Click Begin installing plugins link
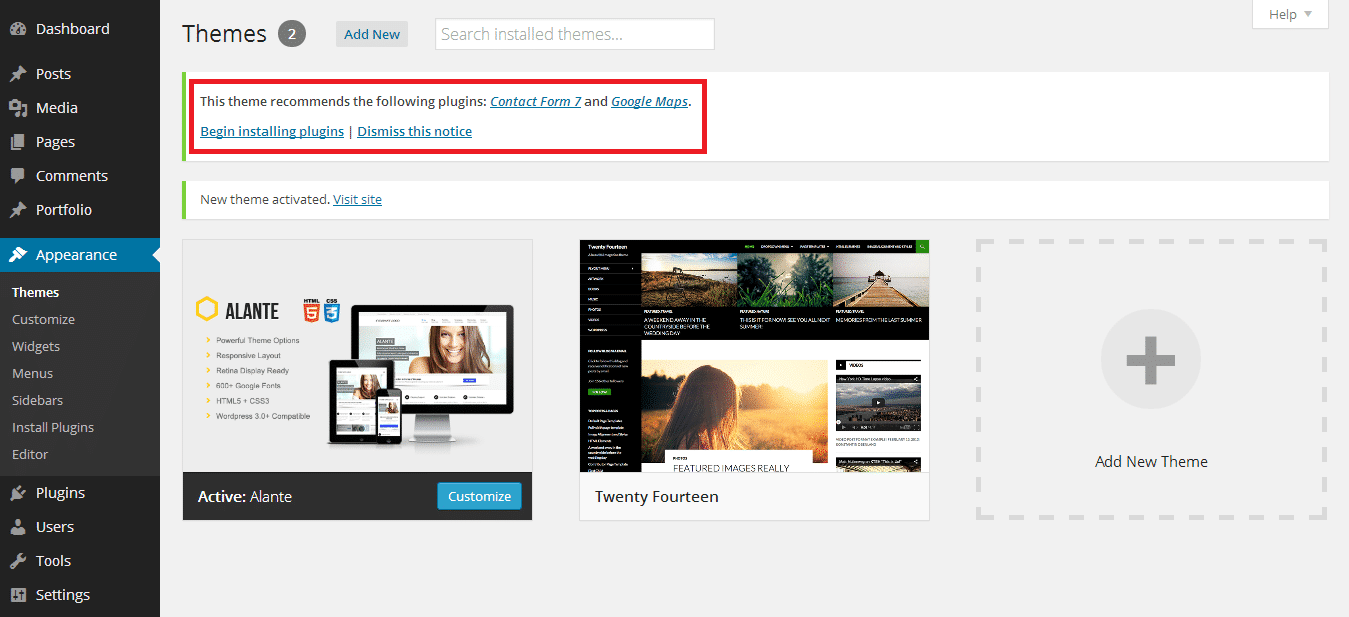 272,131
